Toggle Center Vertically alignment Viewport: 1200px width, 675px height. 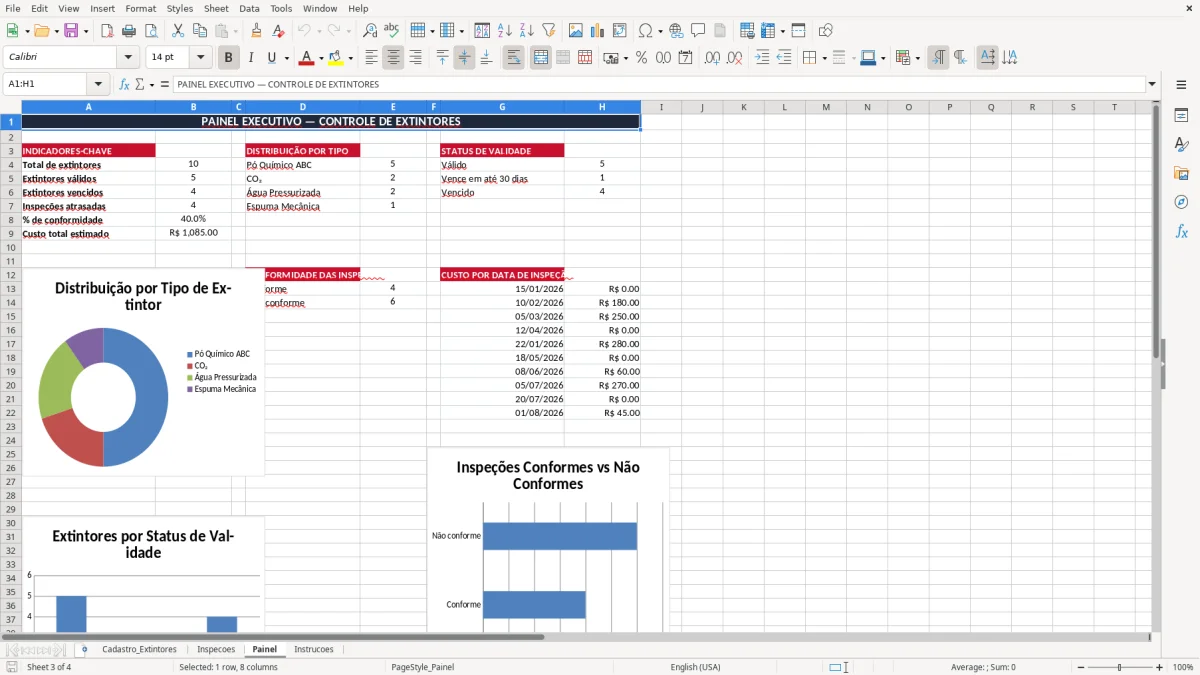(x=464, y=58)
